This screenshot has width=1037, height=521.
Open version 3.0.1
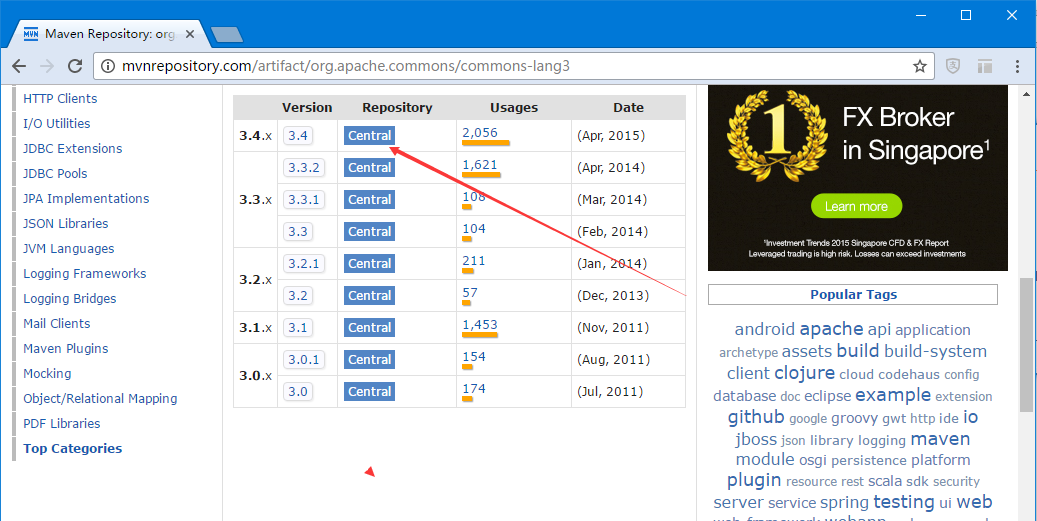point(304,360)
